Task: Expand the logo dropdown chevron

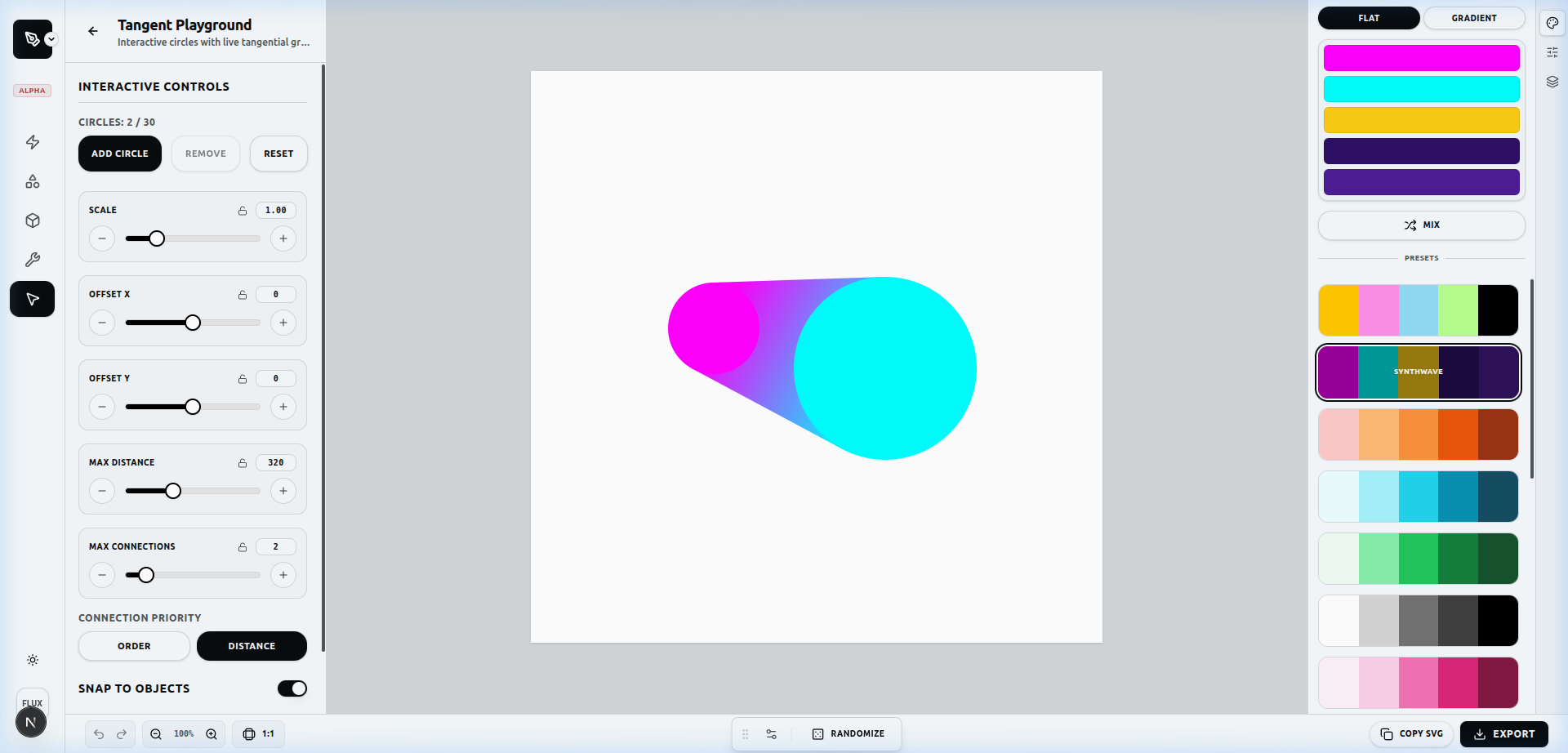Action: (x=51, y=39)
